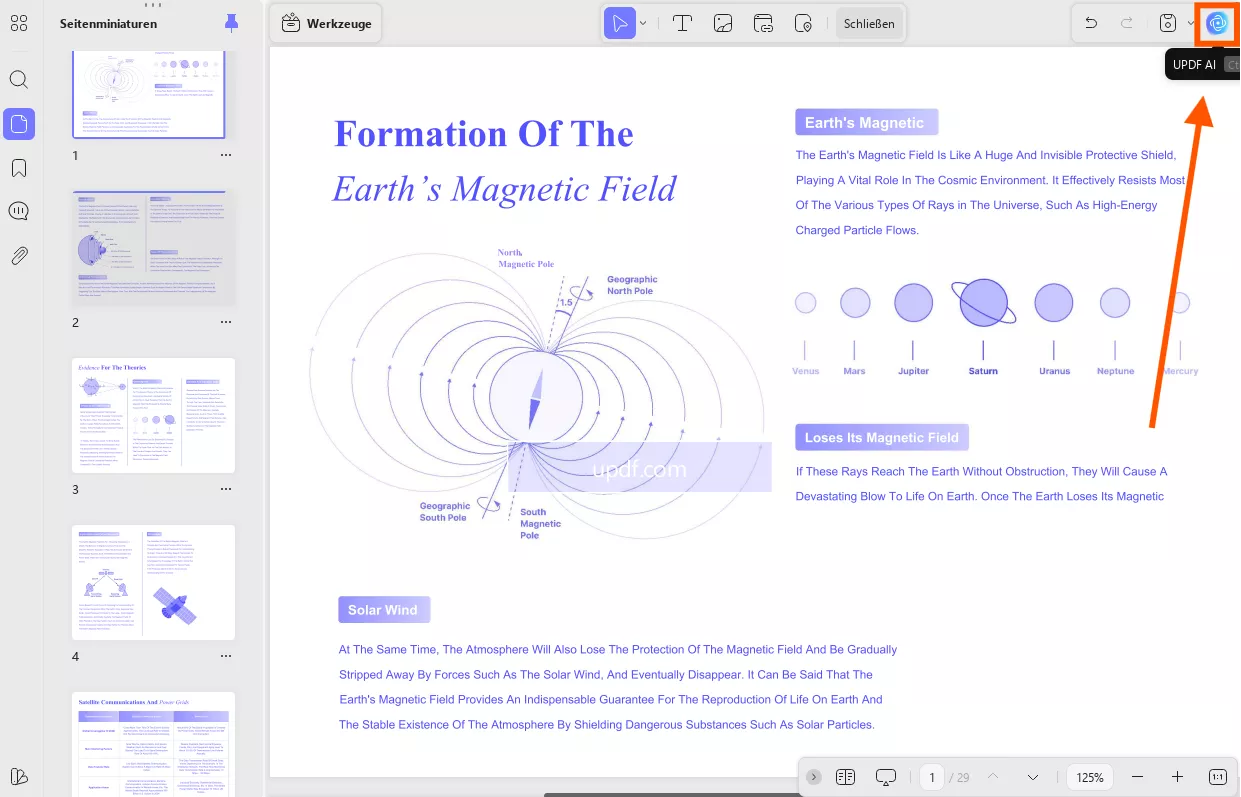Click the Uranus planet label

1054,371
